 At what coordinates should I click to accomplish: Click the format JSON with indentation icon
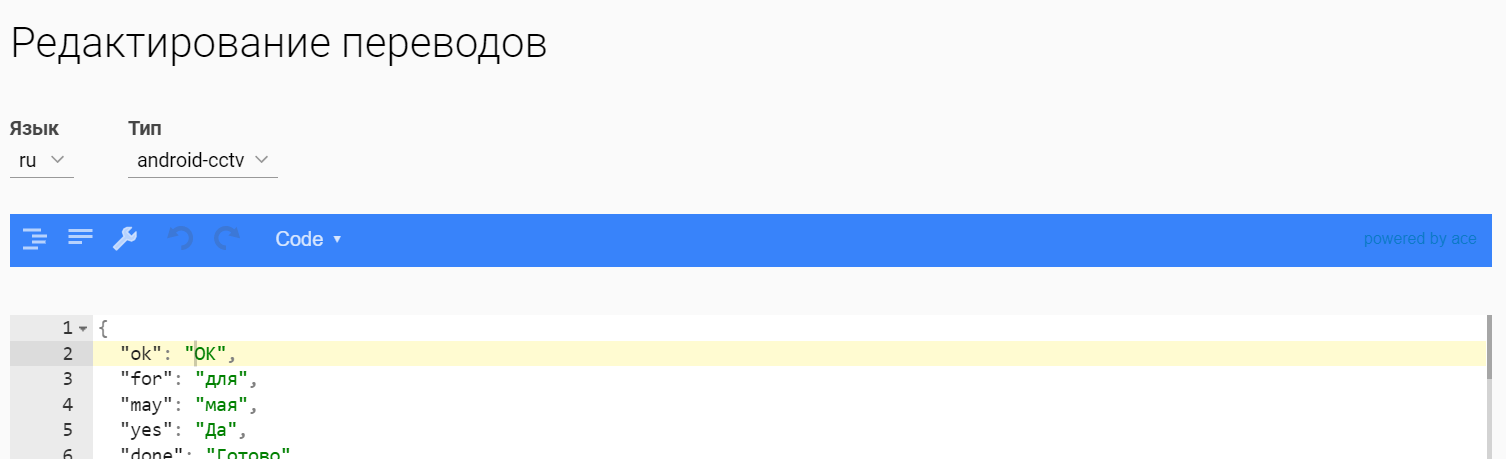click(x=35, y=239)
